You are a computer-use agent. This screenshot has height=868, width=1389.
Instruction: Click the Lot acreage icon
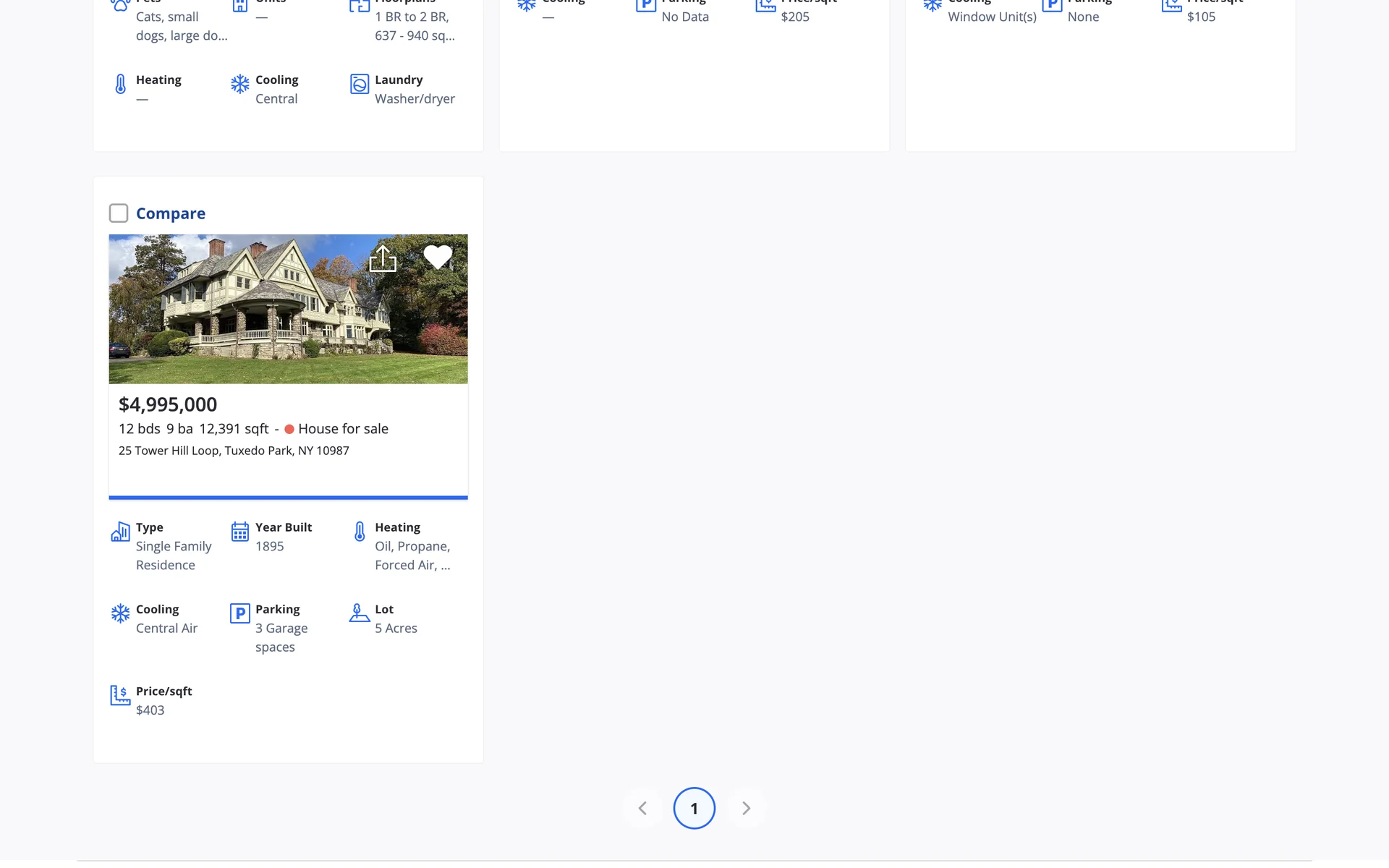[x=359, y=613]
